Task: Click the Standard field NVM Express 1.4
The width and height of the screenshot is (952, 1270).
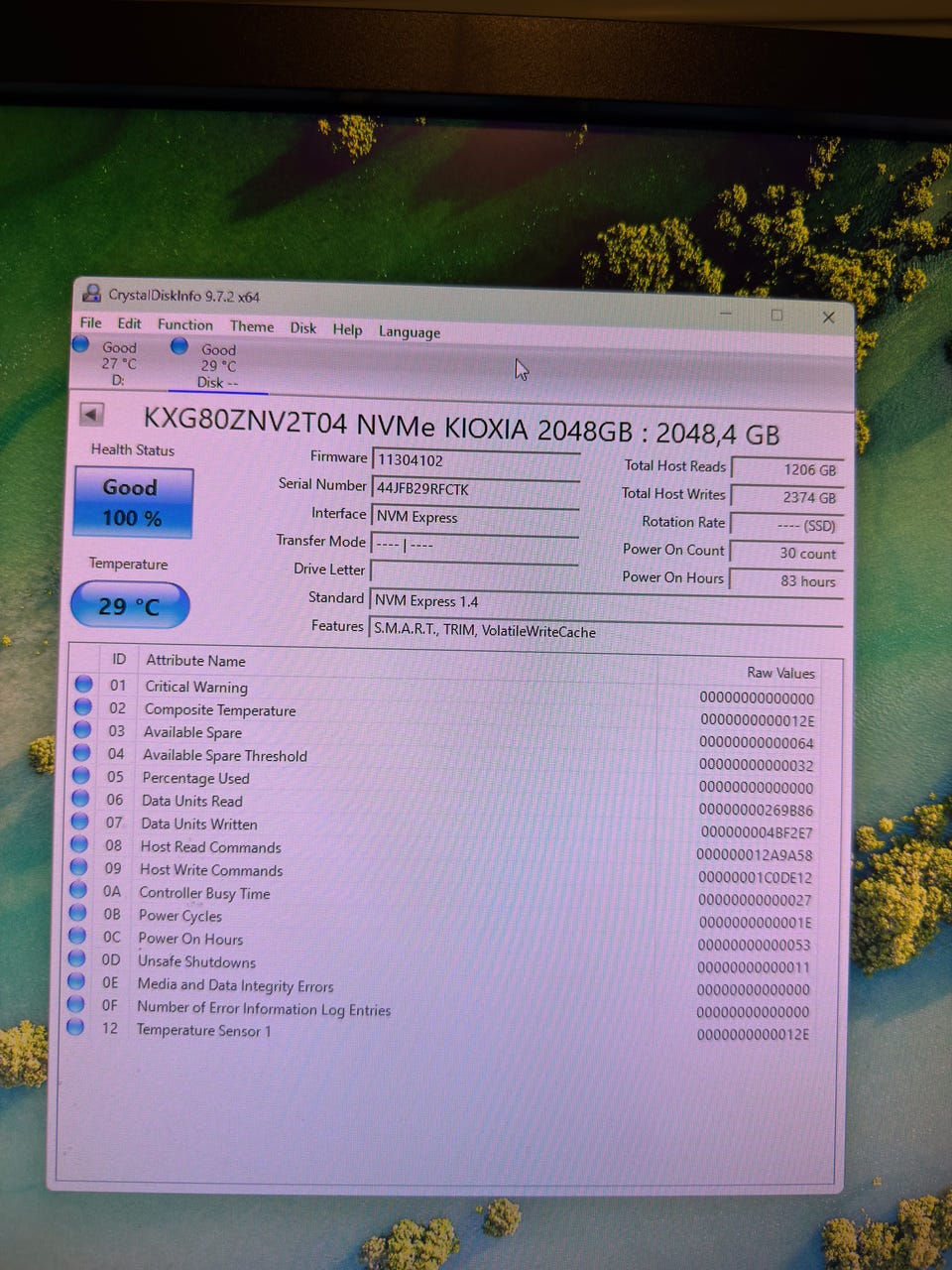Action: [605, 602]
